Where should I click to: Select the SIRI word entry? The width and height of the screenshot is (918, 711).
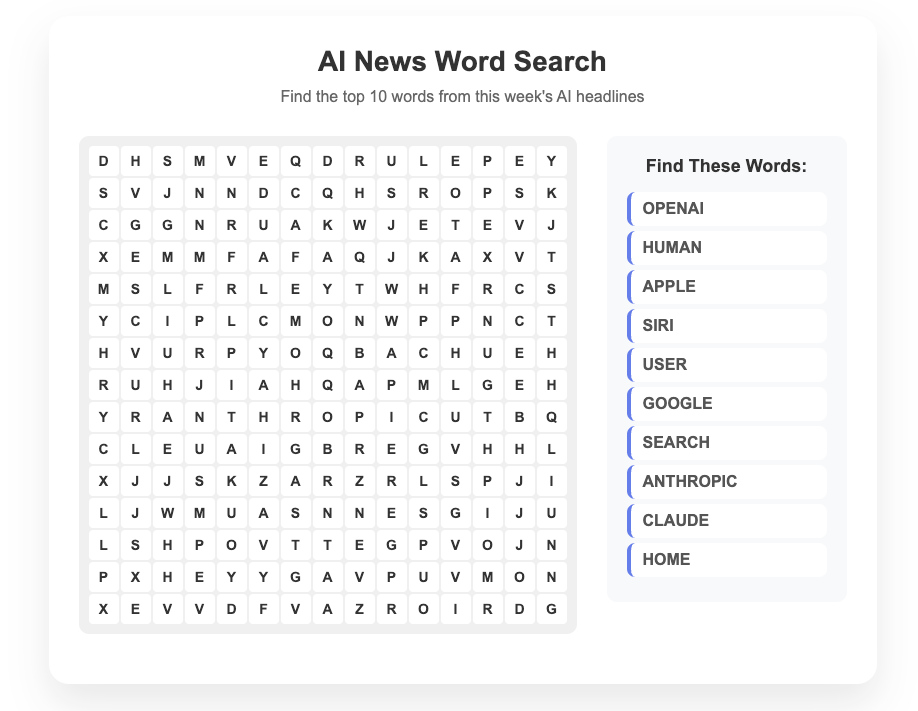[727, 326]
